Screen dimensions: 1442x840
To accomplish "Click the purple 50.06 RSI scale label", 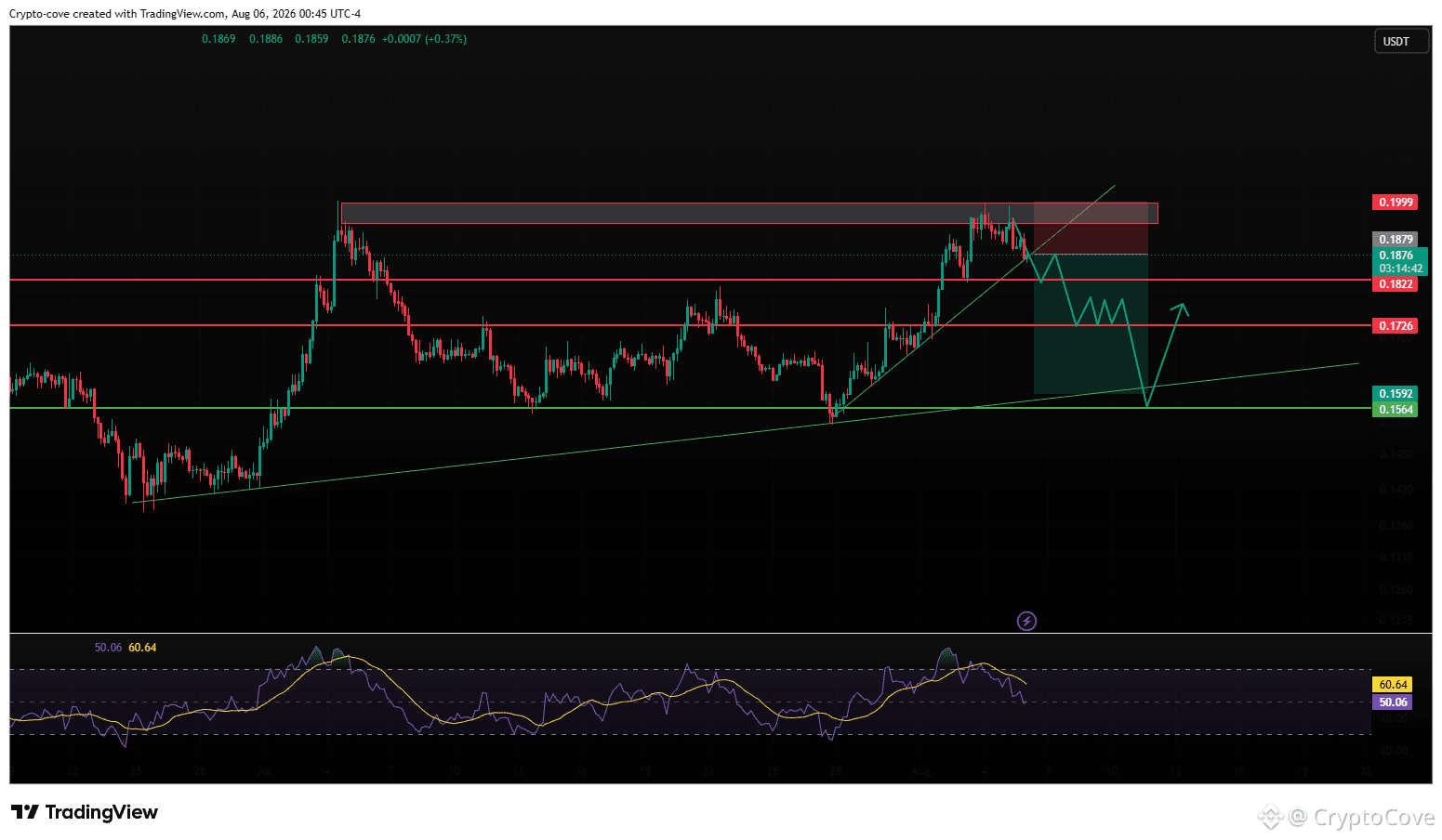I will click(1392, 702).
